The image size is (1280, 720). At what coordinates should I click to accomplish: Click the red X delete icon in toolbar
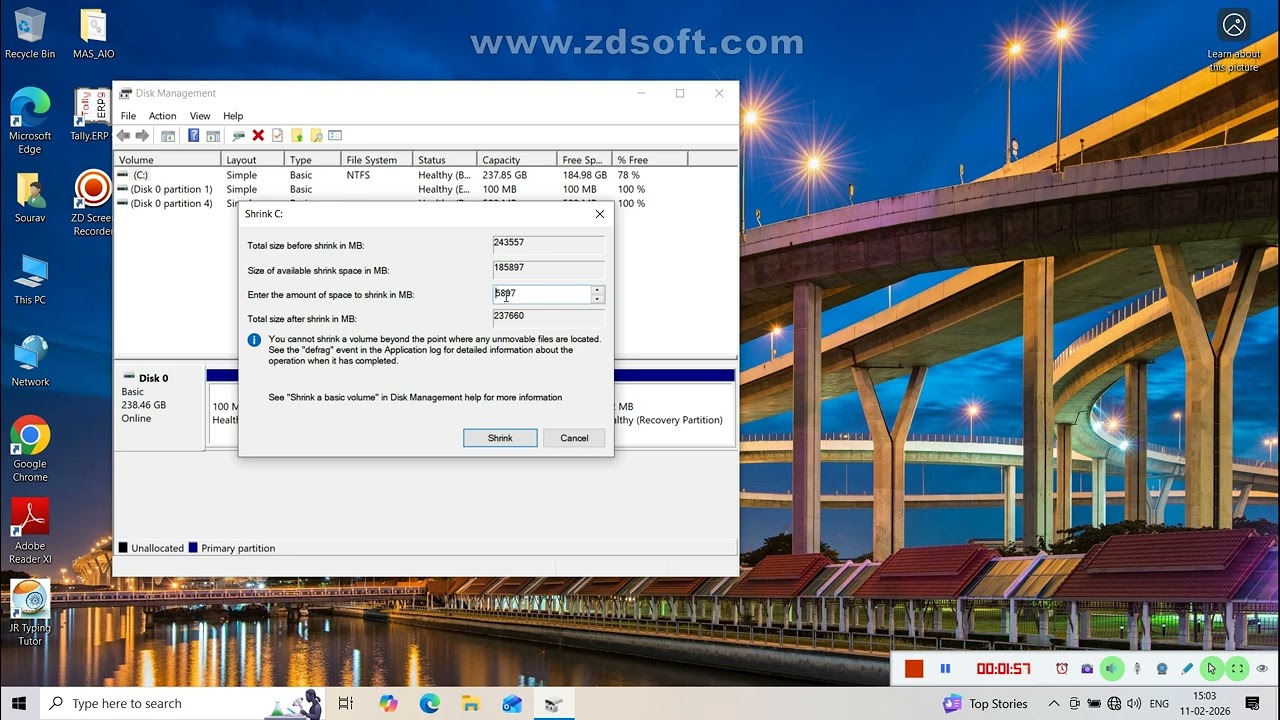(x=258, y=135)
